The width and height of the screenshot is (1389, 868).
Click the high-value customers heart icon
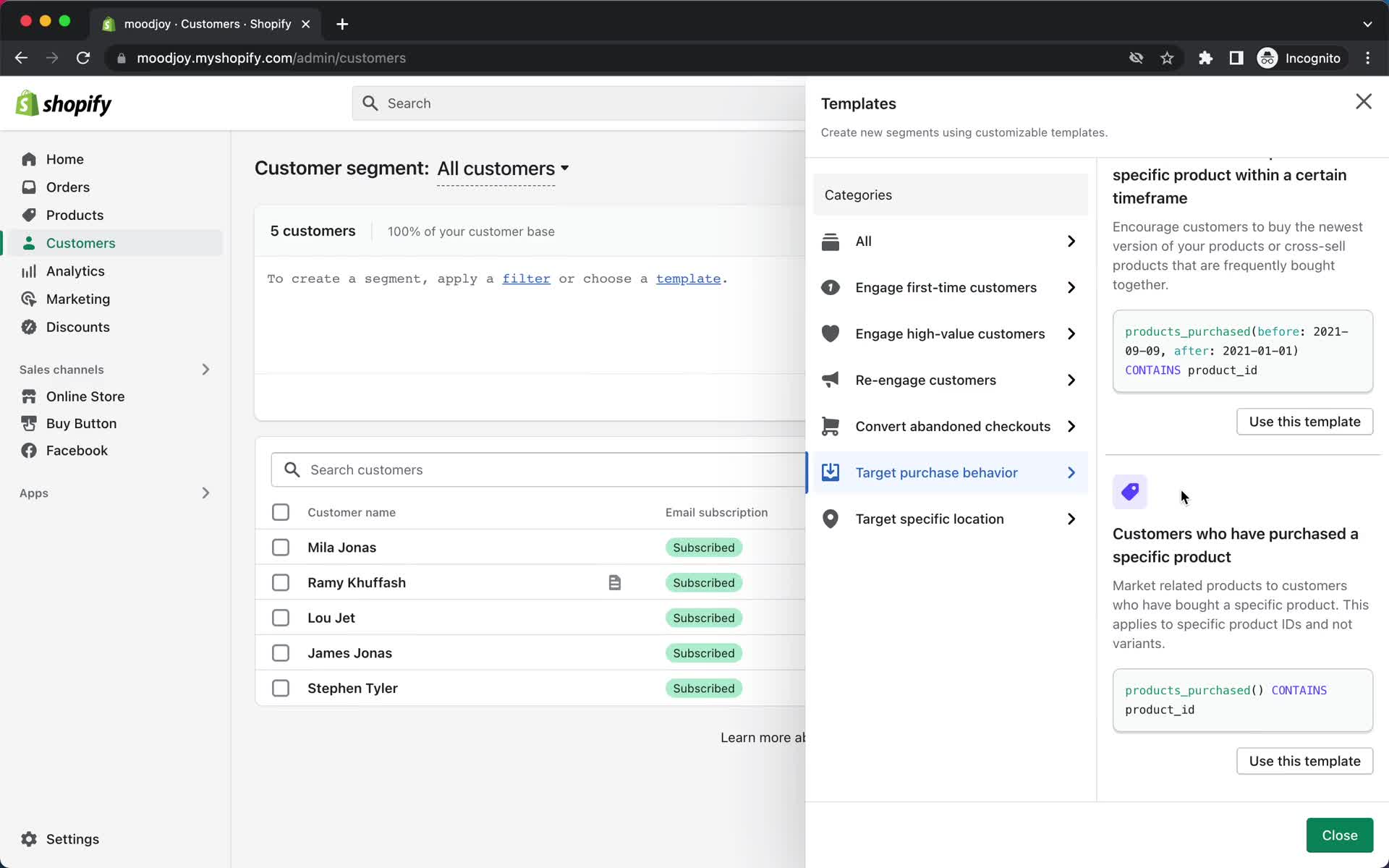click(831, 334)
